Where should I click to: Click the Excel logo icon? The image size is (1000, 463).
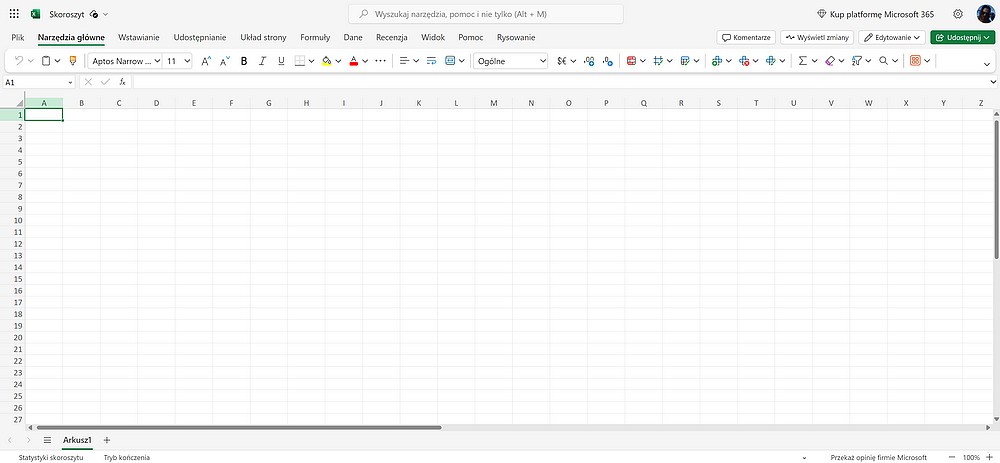(x=36, y=14)
